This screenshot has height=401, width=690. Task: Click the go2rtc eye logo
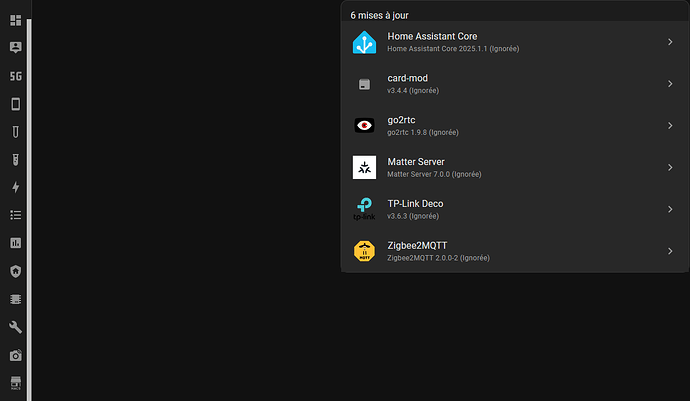[364, 125]
